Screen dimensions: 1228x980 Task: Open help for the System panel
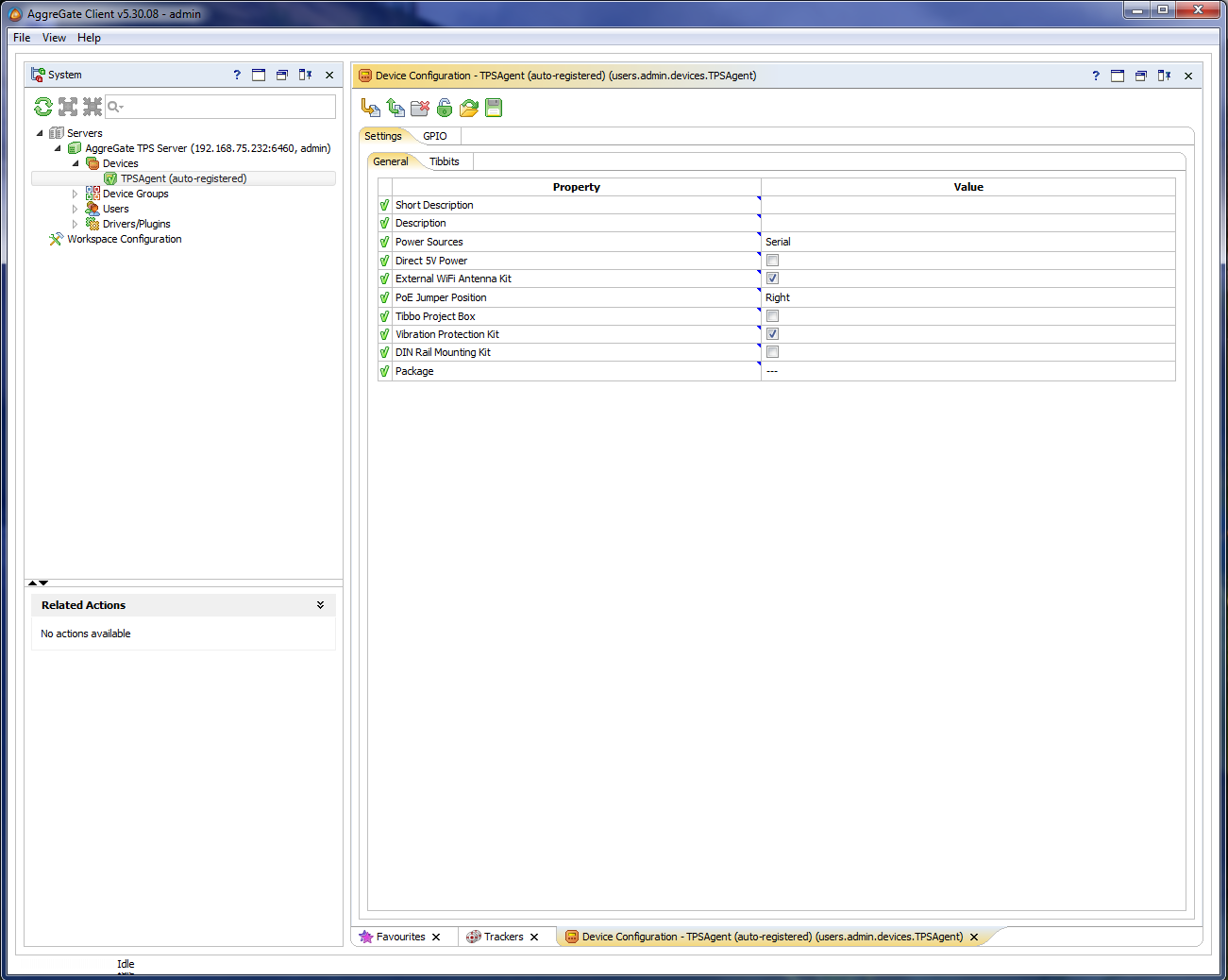point(237,75)
